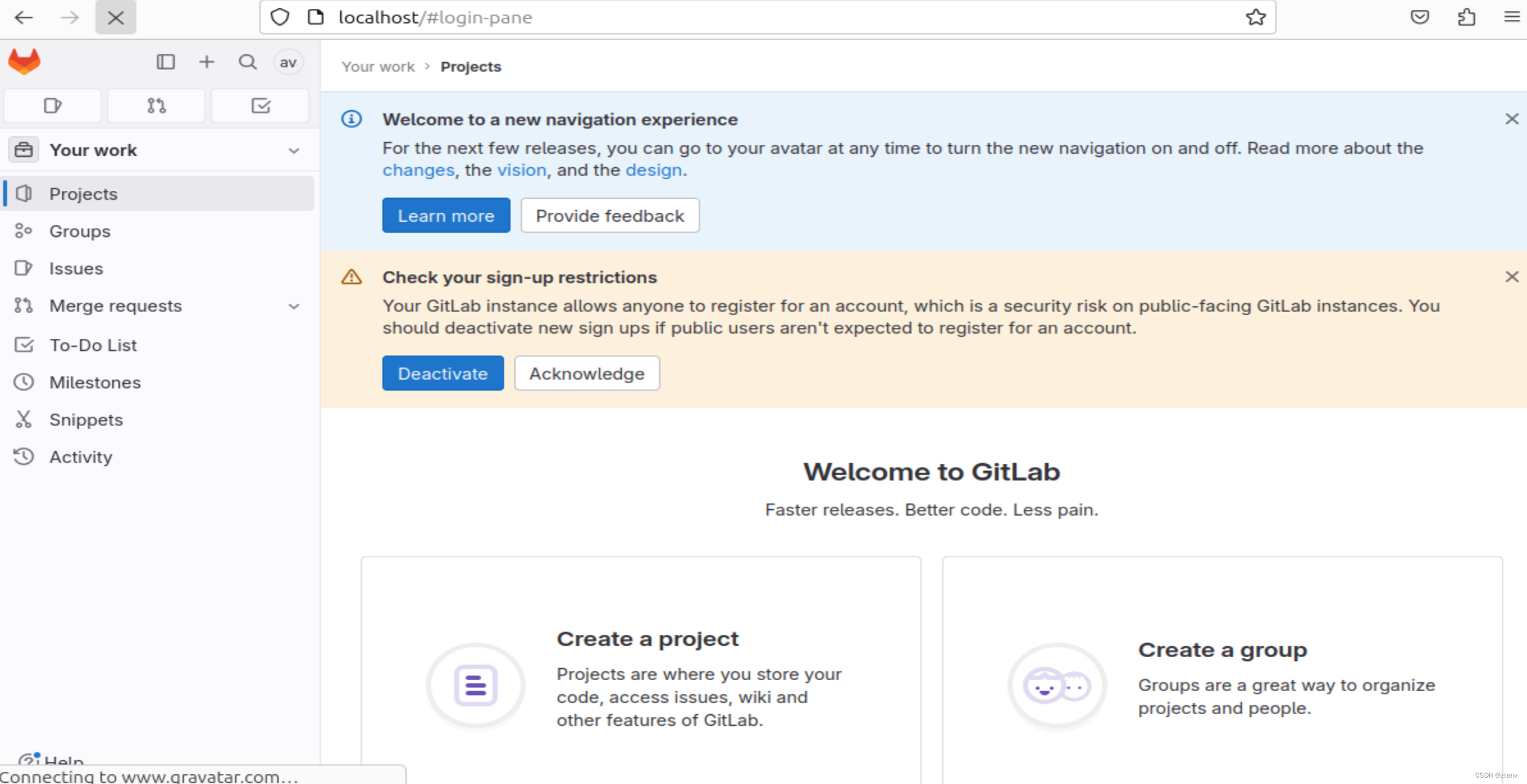Click the Create a project icon
1527x784 pixels.
point(475,686)
